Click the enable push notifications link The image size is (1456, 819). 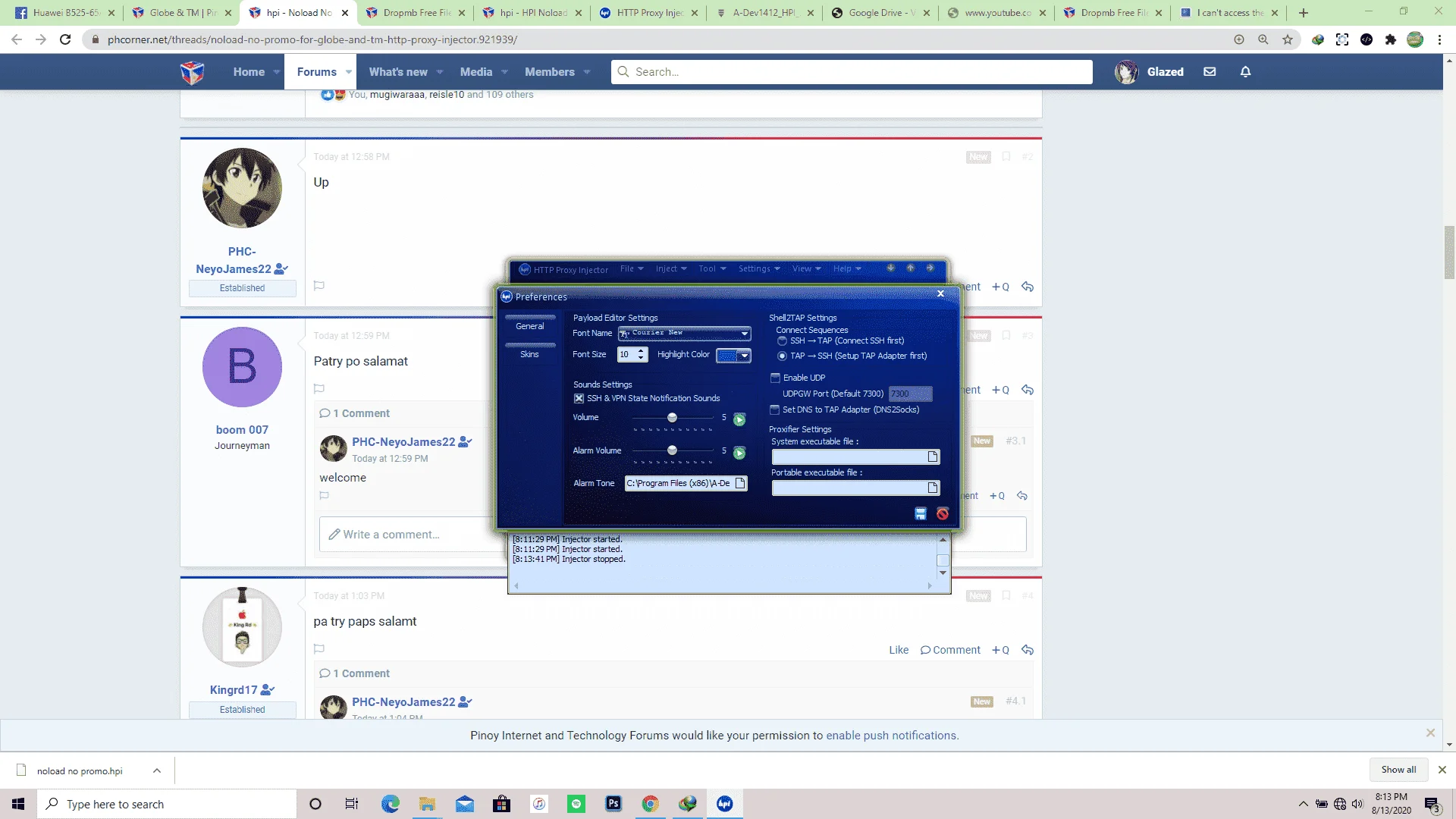pos(892,736)
